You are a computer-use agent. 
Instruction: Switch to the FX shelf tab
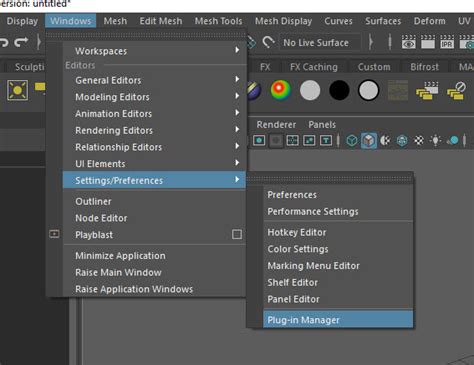click(x=265, y=67)
